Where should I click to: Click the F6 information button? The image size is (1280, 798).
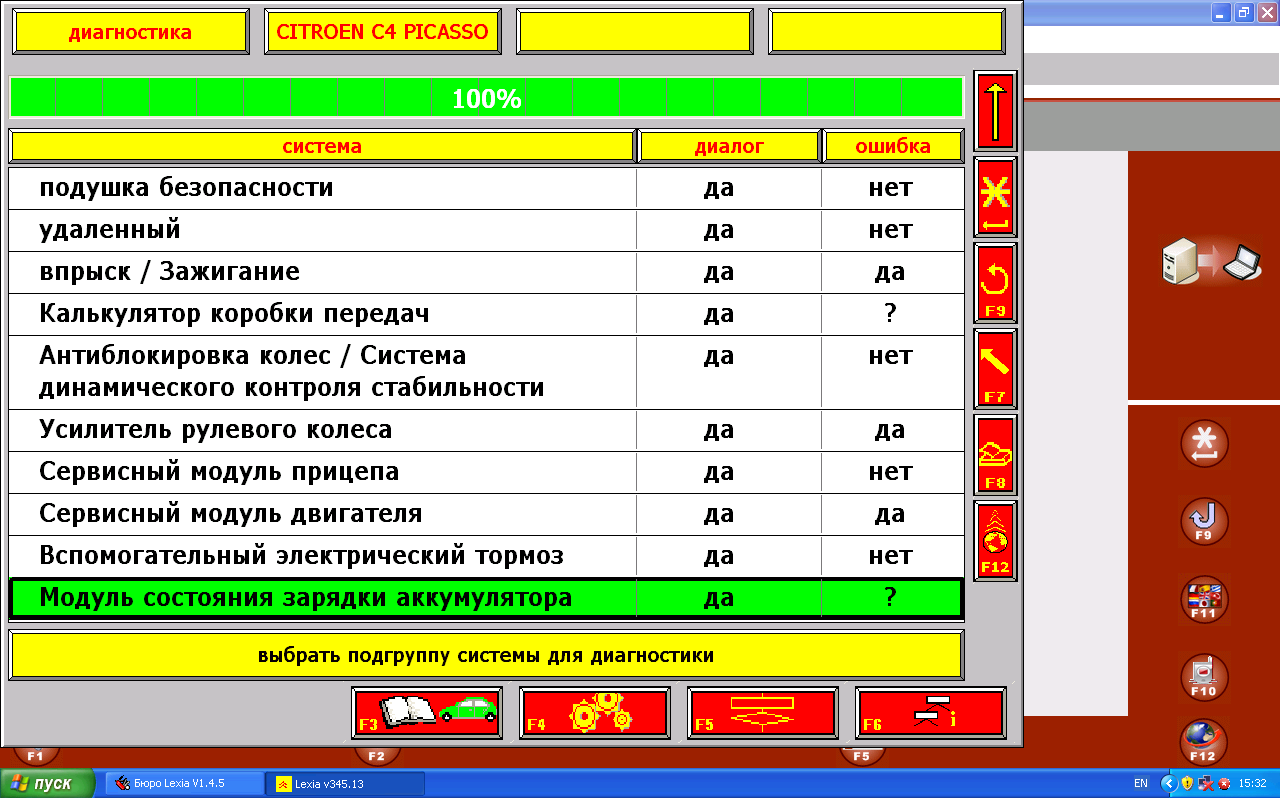[931, 713]
